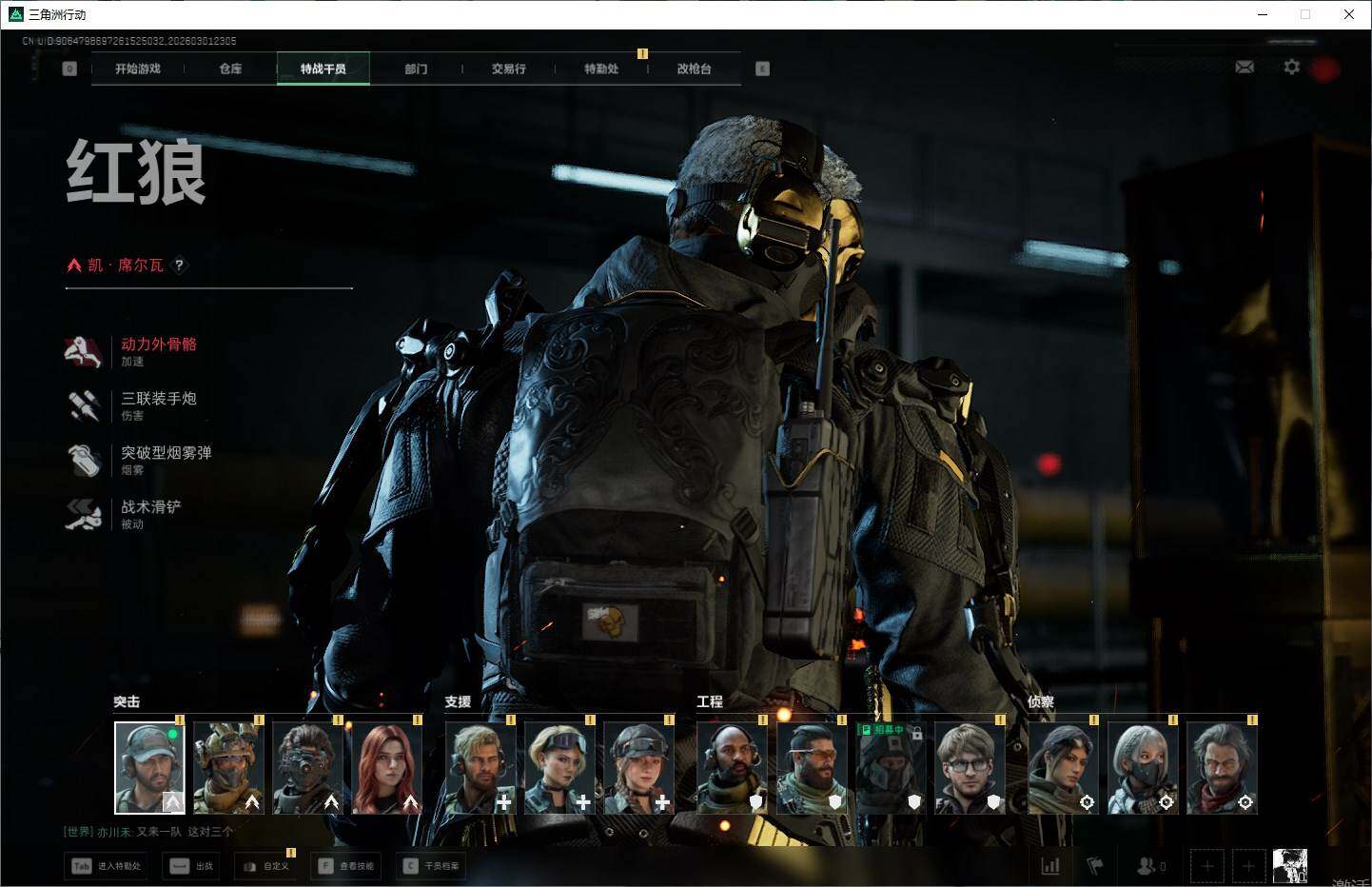Click the 突破型烟雾弹 skill name
1372x887 pixels.
[167, 453]
